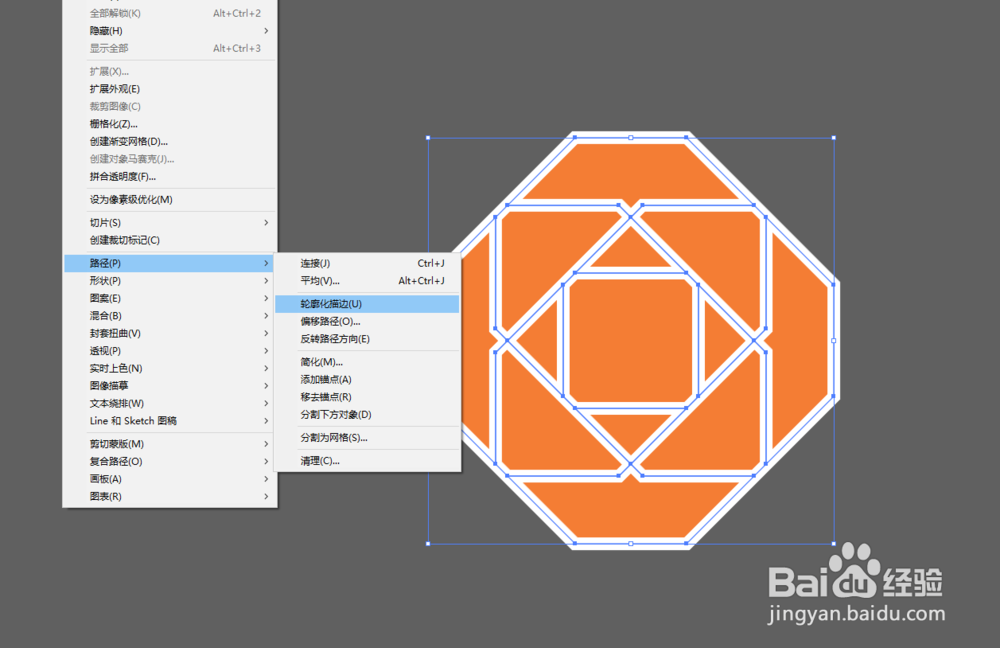Choose 添加锚点(A) command
This screenshot has height=648, width=1000.
click(367, 379)
